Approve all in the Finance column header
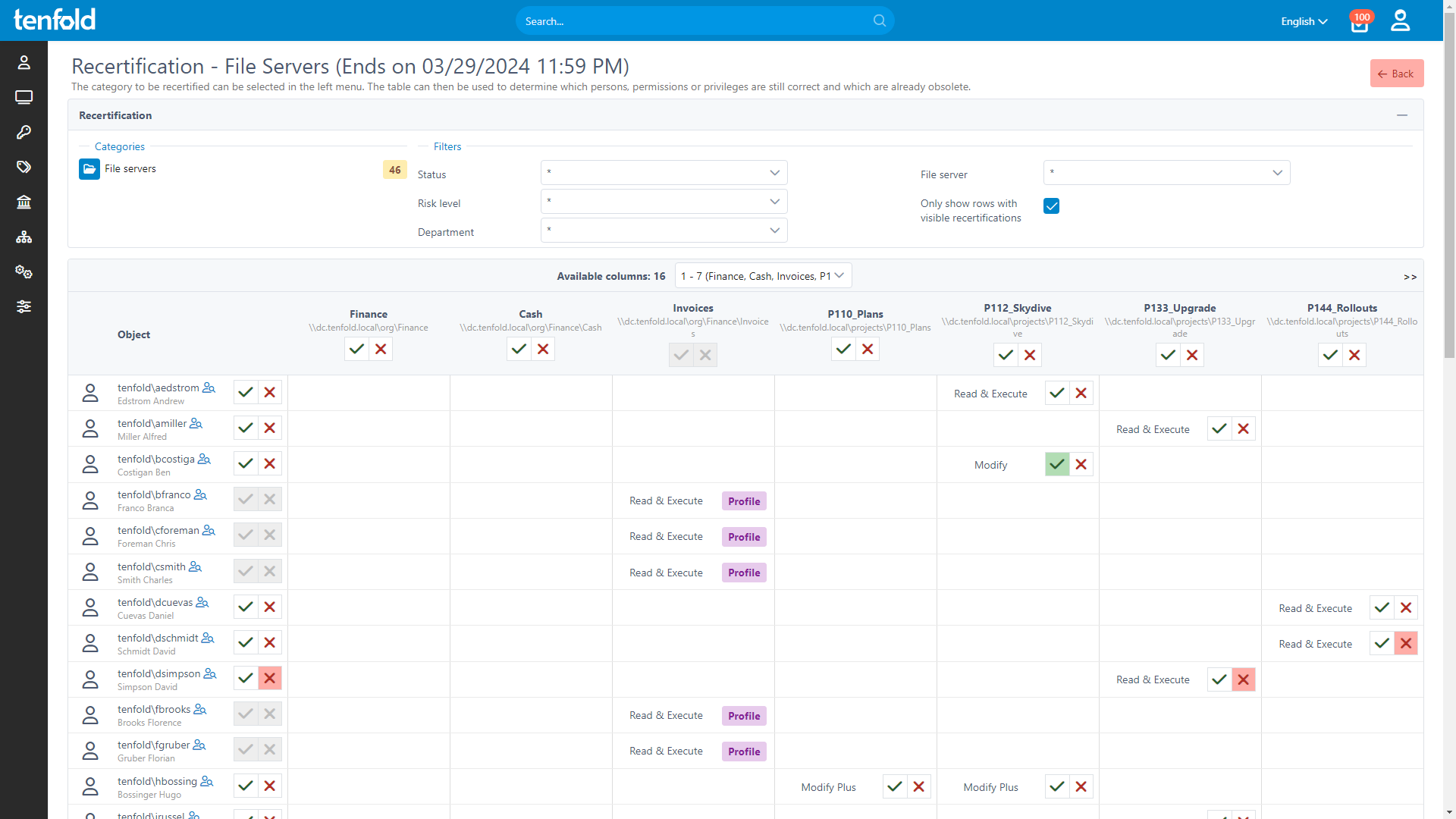This screenshot has height=819, width=1456. pyautogui.click(x=356, y=350)
